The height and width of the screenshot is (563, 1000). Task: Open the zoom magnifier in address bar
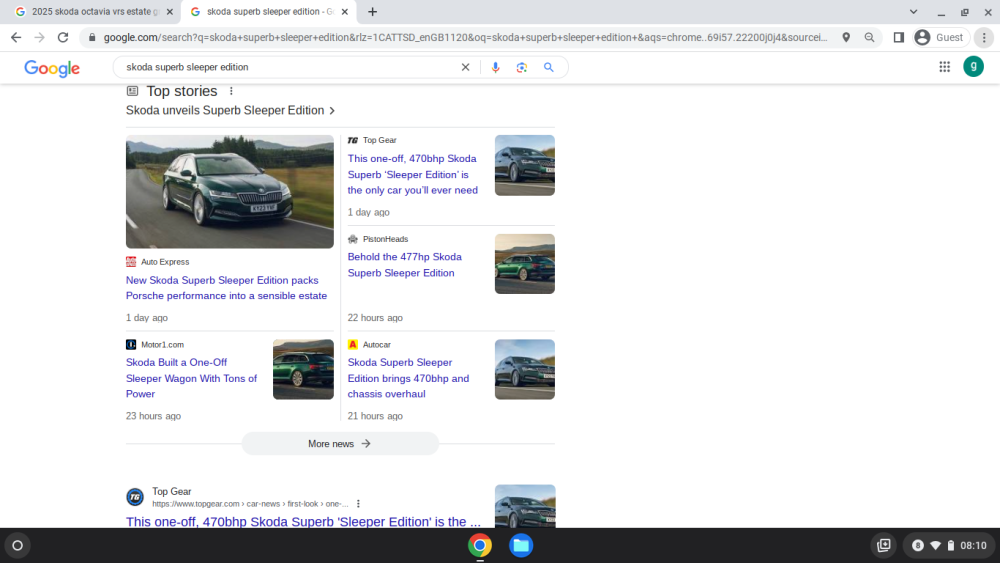coord(869,38)
